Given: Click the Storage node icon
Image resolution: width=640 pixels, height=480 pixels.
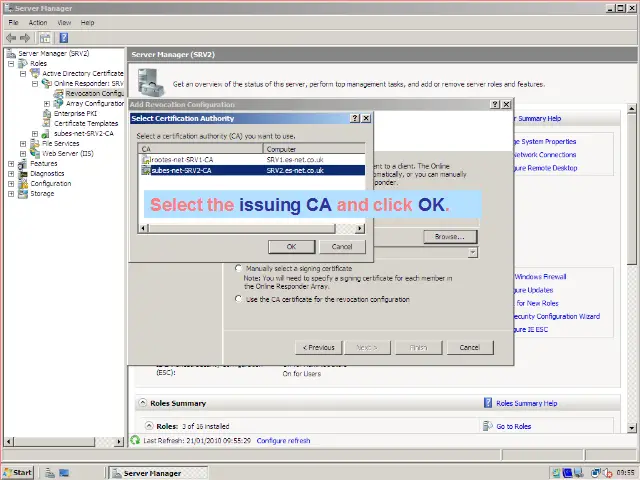Looking at the screenshot, I should coord(23,193).
